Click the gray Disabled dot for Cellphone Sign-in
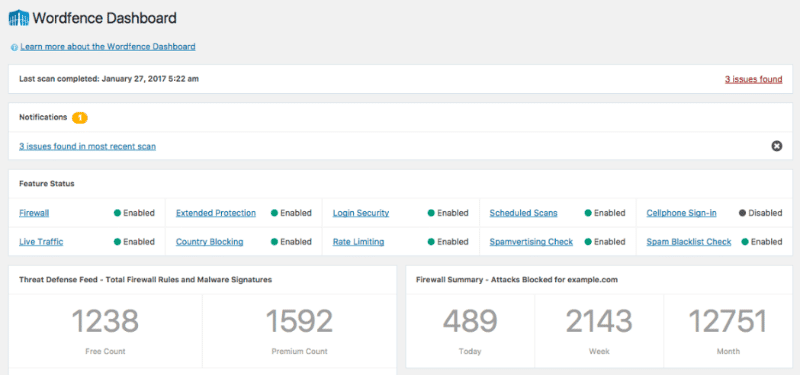The height and width of the screenshot is (375, 800). pos(742,213)
